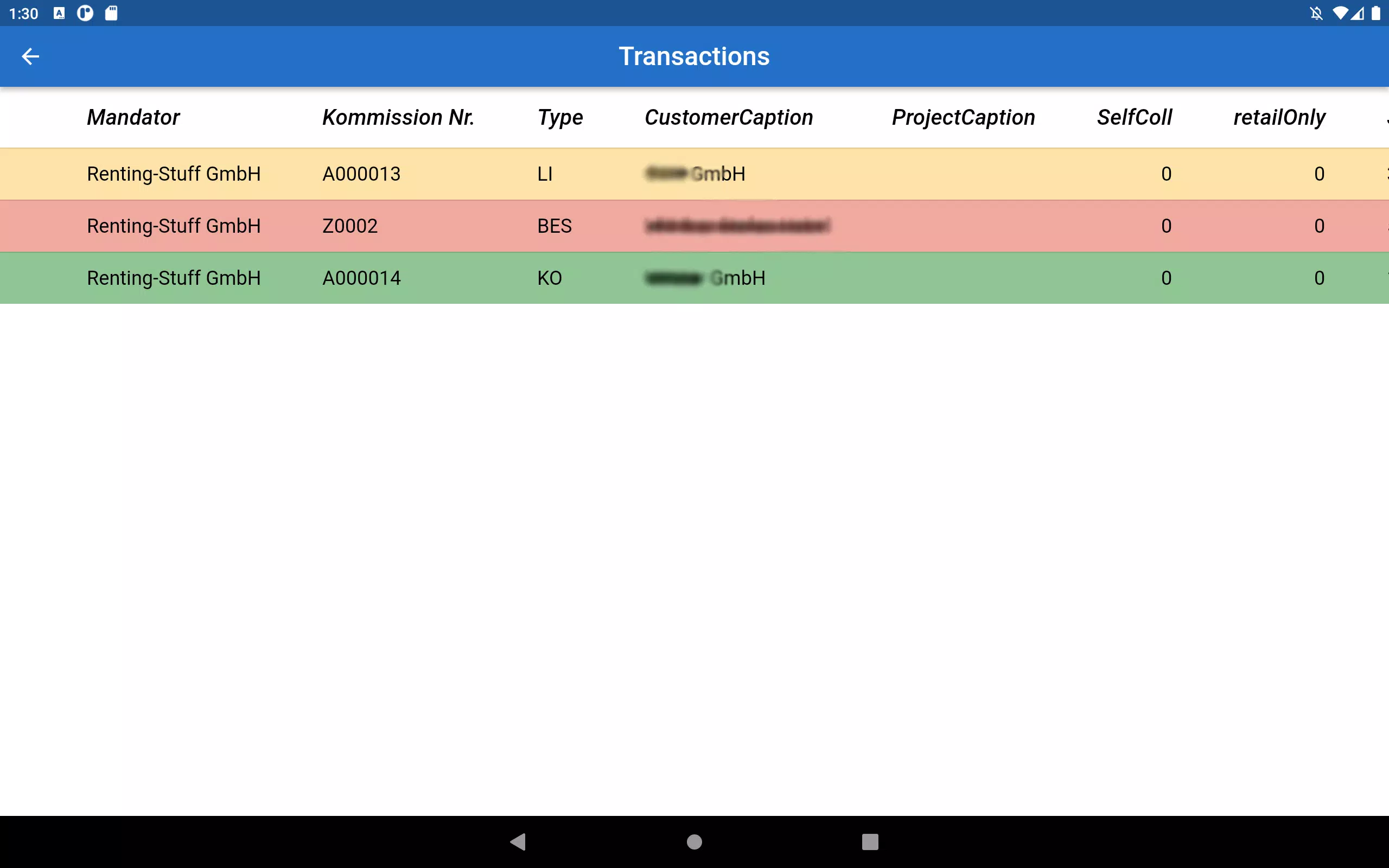
Task: Tap the Android recent apps square button
Action: click(x=870, y=841)
